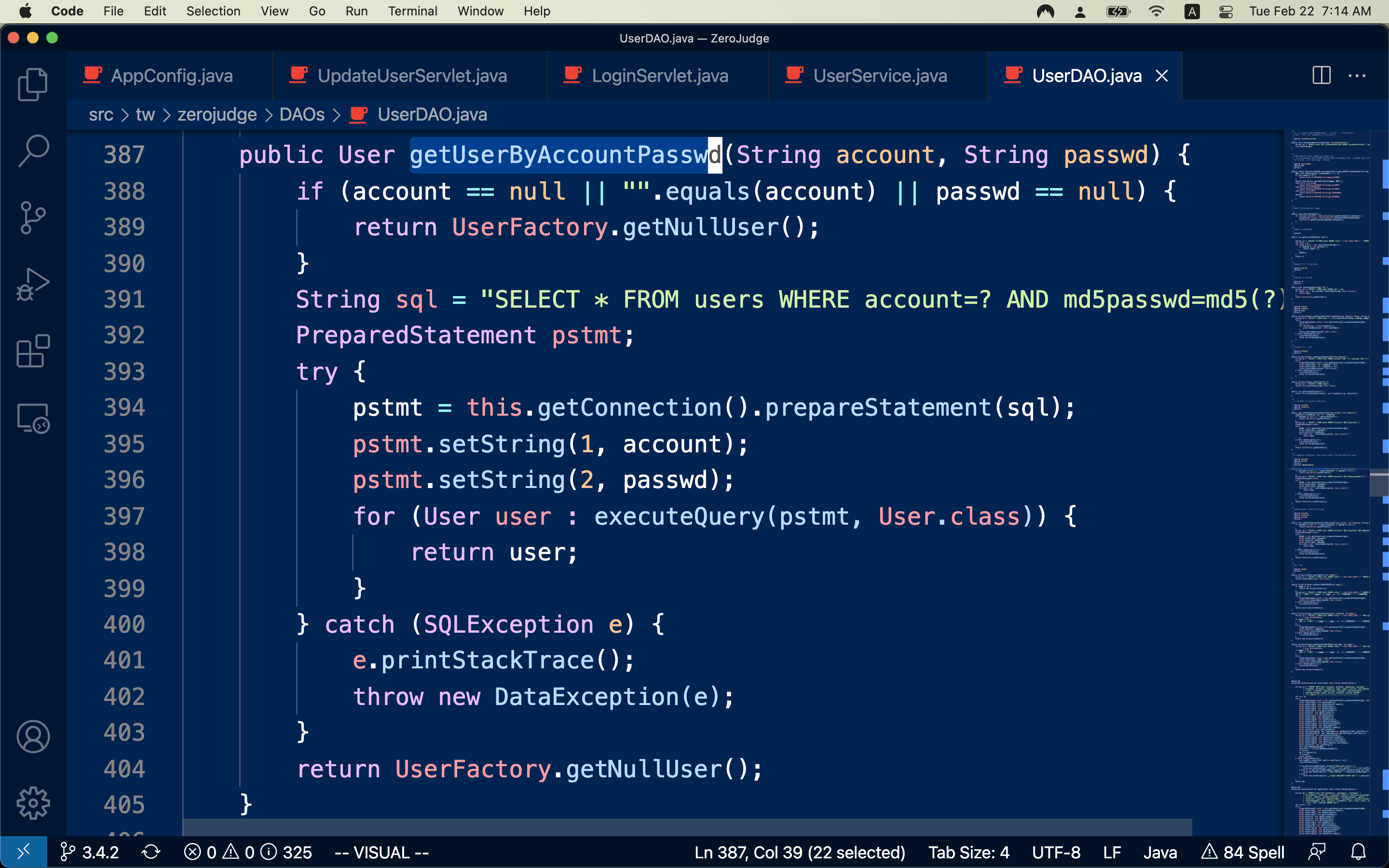Open the Explorer view in activity bar
Image resolution: width=1389 pixels, height=868 pixels.
point(33,84)
